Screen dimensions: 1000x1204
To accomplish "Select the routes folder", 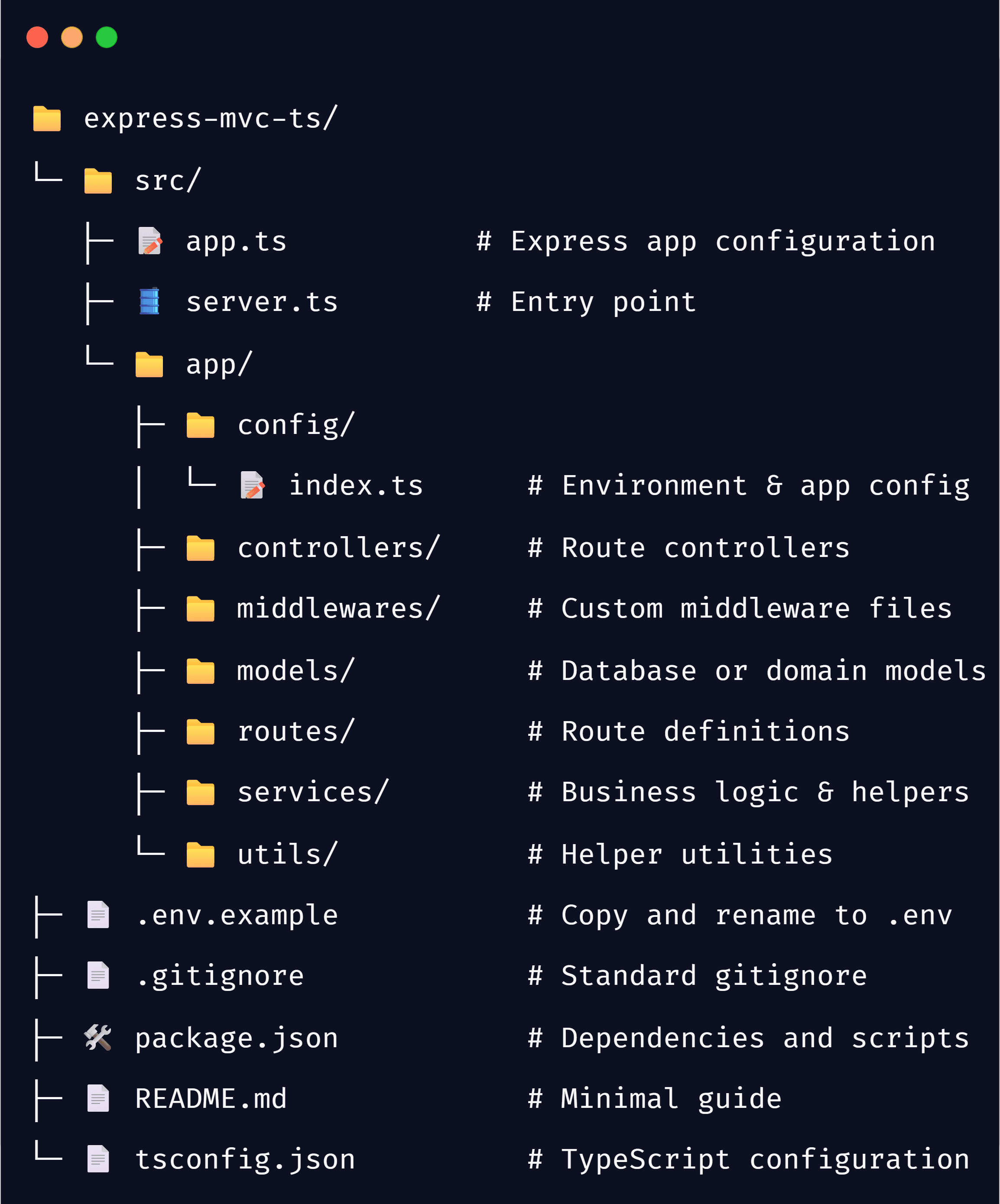I will pyautogui.click(x=200, y=731).
